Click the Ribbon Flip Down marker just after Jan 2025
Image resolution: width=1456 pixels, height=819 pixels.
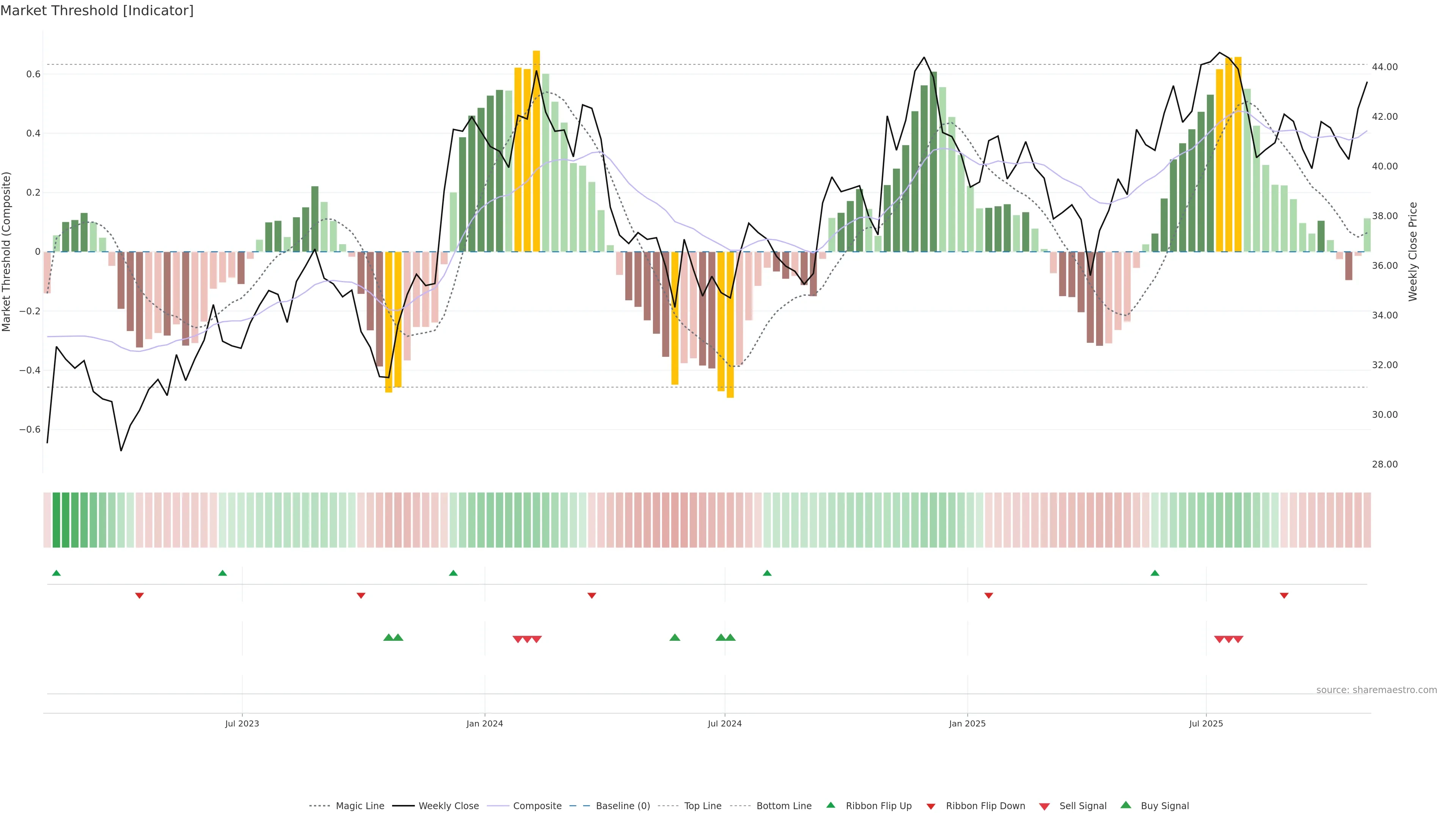click(x=988, y=596)
